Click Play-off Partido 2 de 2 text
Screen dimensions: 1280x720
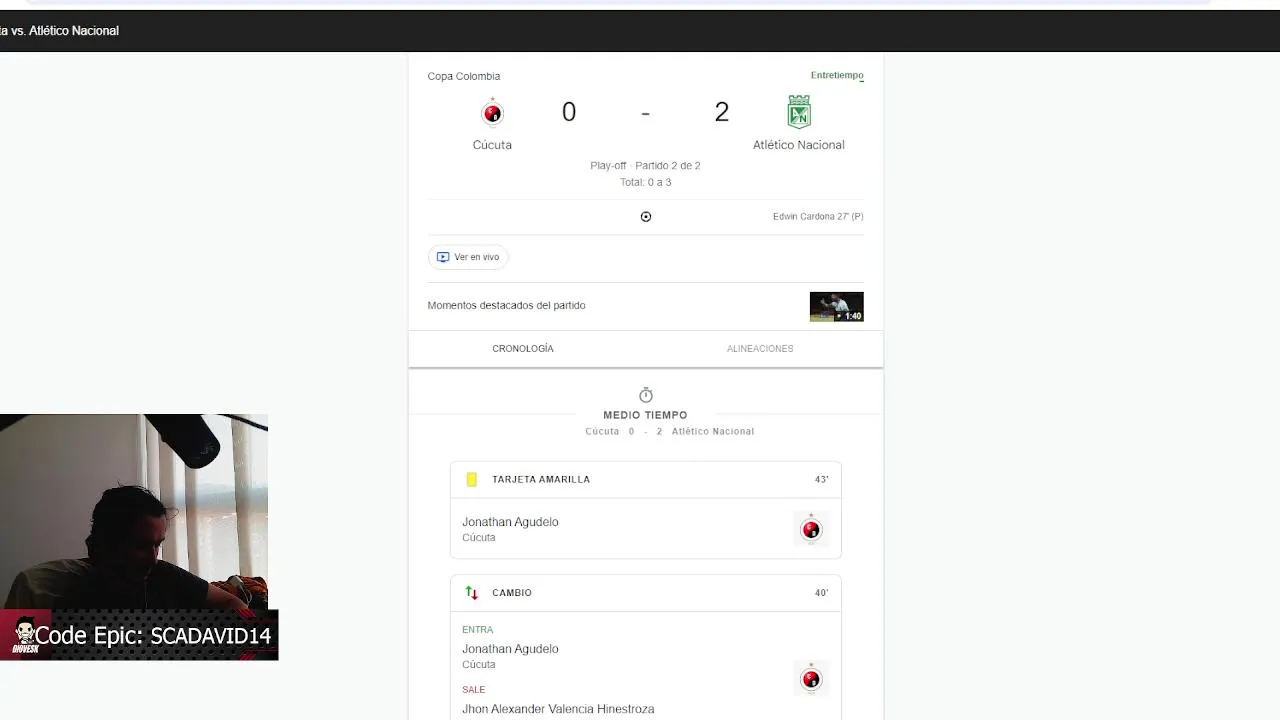coord(645,166)
